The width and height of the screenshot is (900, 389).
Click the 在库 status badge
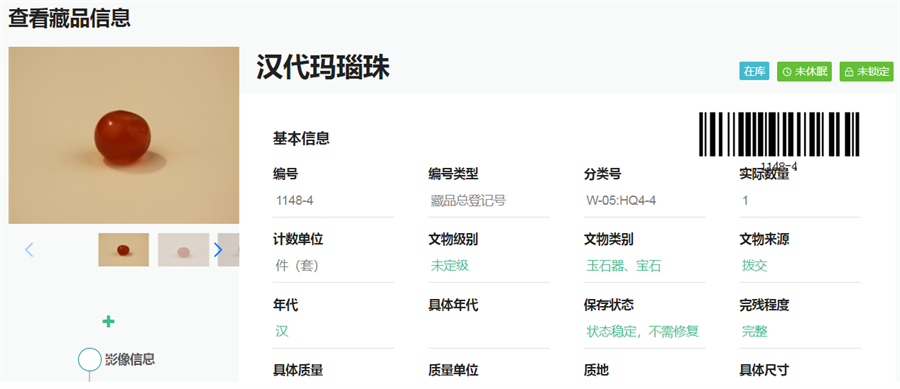[x=754, y=72]
